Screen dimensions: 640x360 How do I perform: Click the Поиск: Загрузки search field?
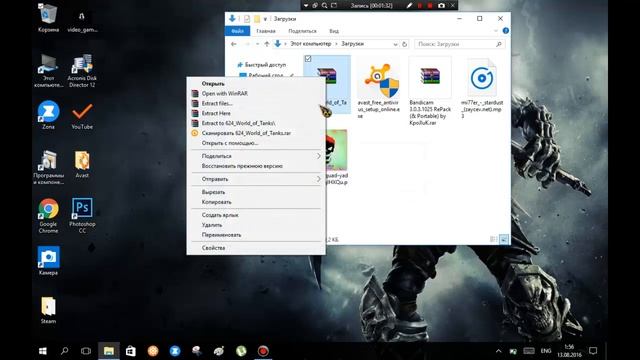point(460,44)
